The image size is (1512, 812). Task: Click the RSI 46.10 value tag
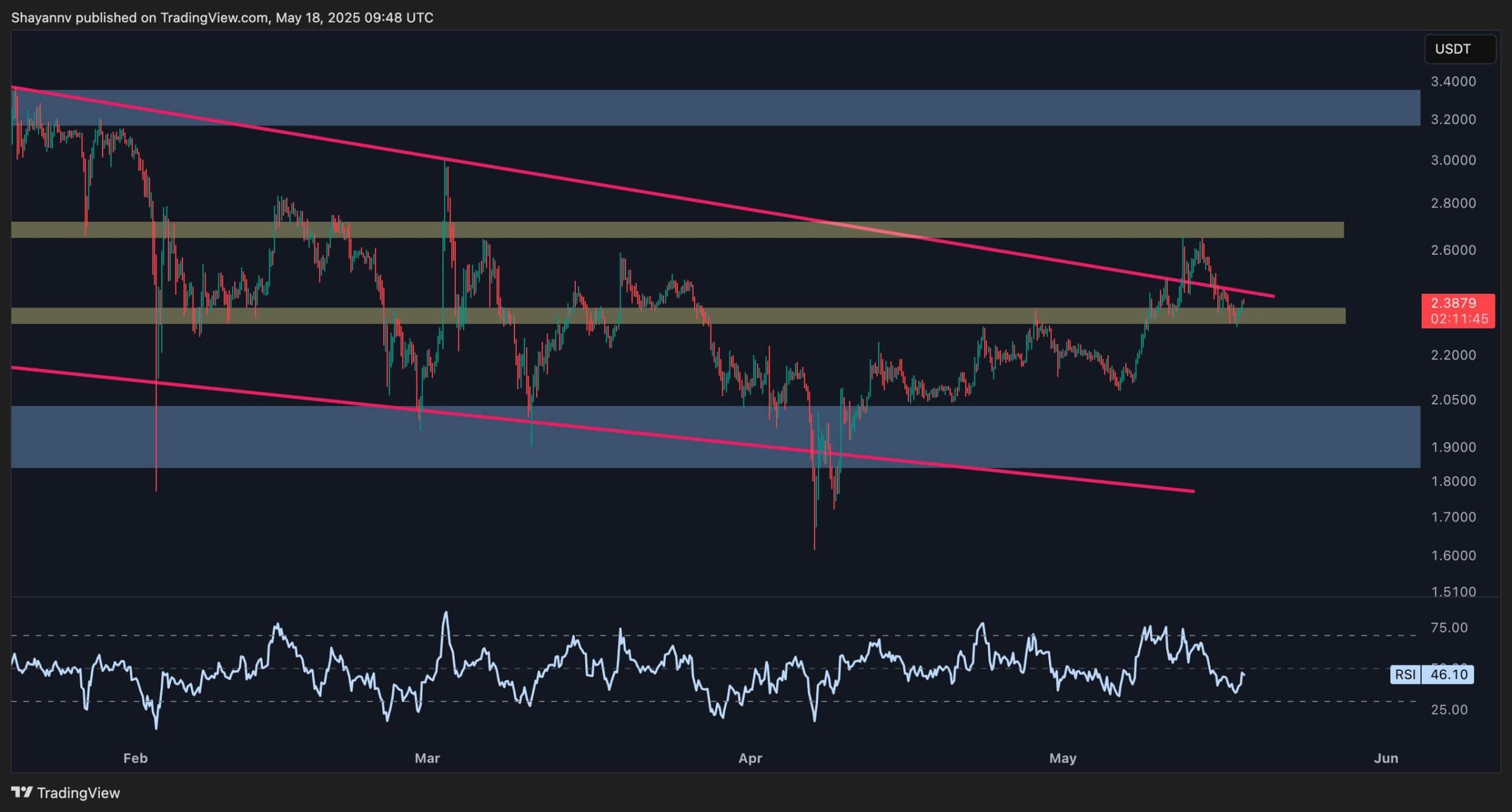(x=1448, y=674)
